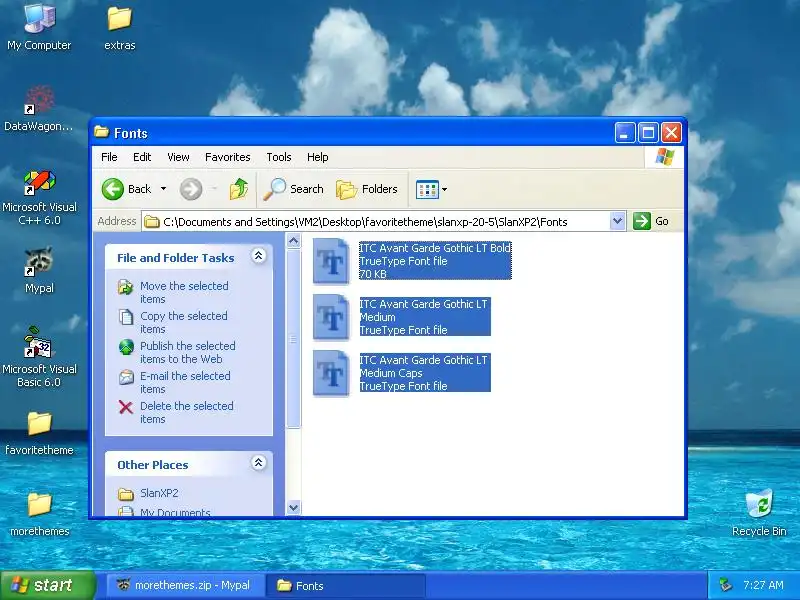Click the system tray network icon
800x600 pixels.
click(726, 585)
